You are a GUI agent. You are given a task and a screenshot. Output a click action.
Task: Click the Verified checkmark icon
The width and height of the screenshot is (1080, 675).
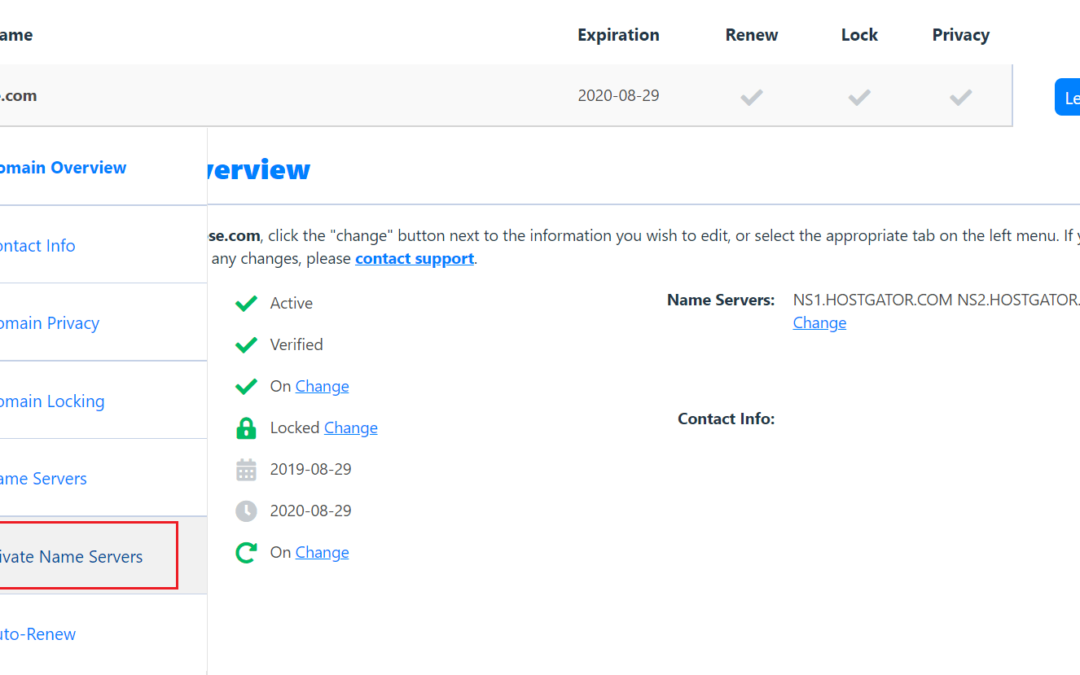246,344
